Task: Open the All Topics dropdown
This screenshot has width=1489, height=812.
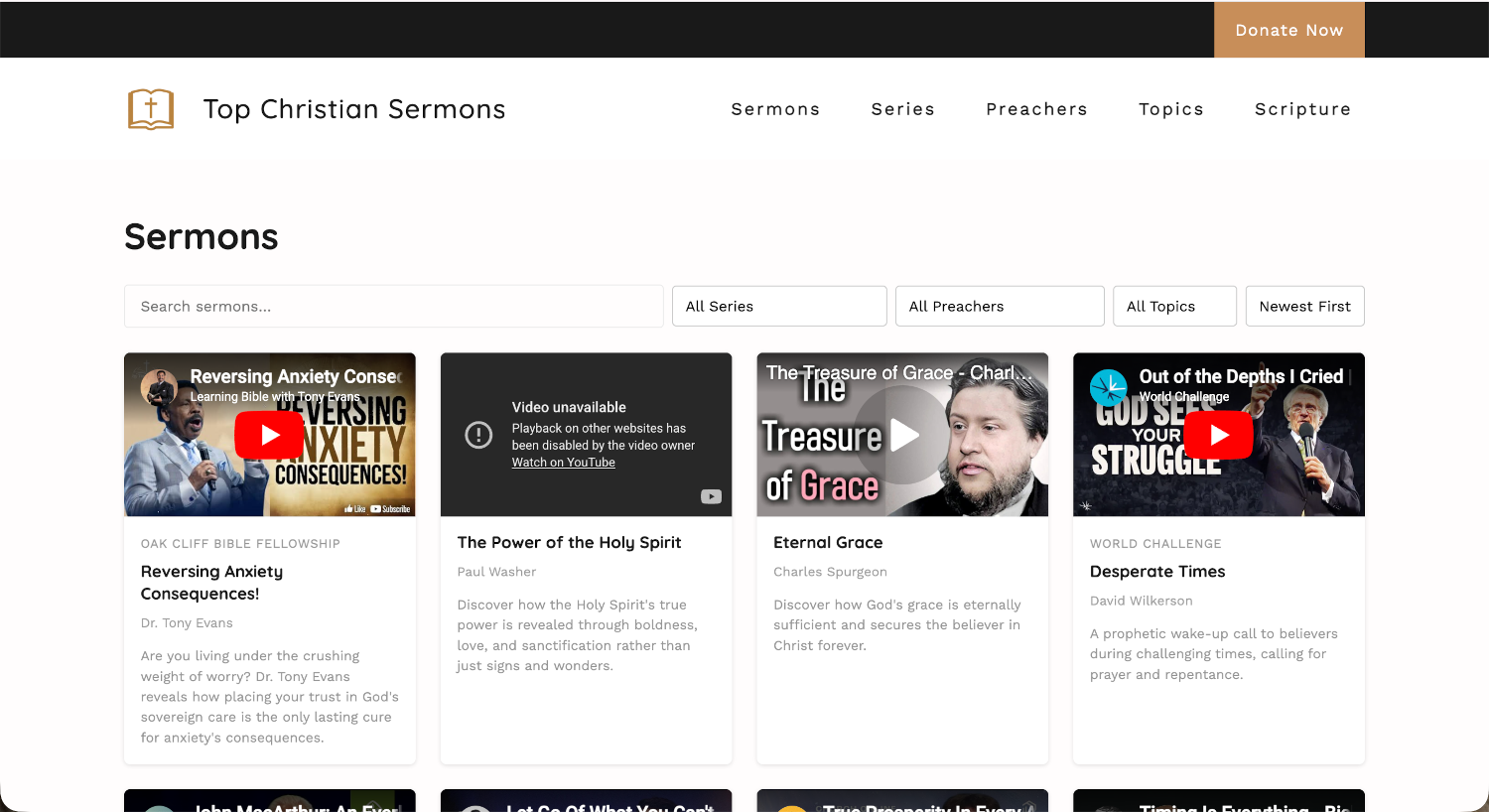Action: [x=1174, y=306]
